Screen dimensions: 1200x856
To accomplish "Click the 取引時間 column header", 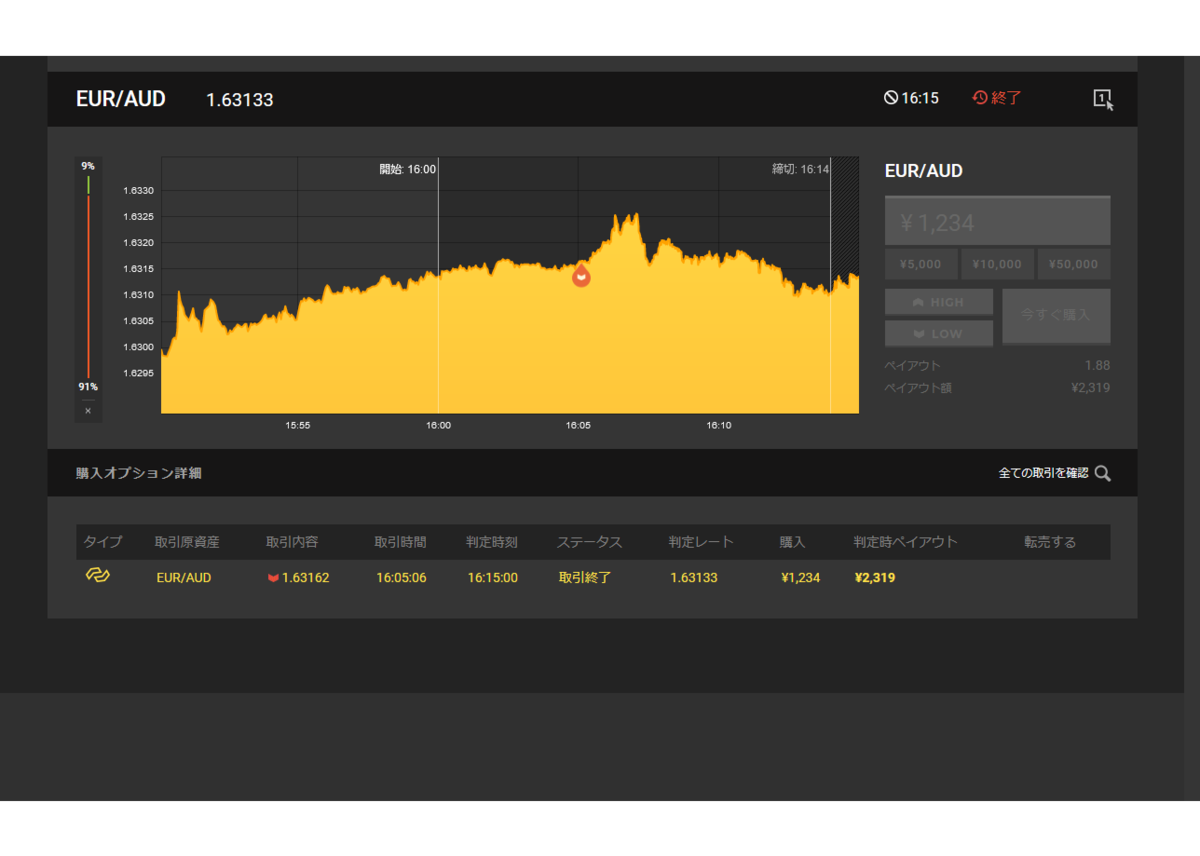I will click(x=401, y=542).
